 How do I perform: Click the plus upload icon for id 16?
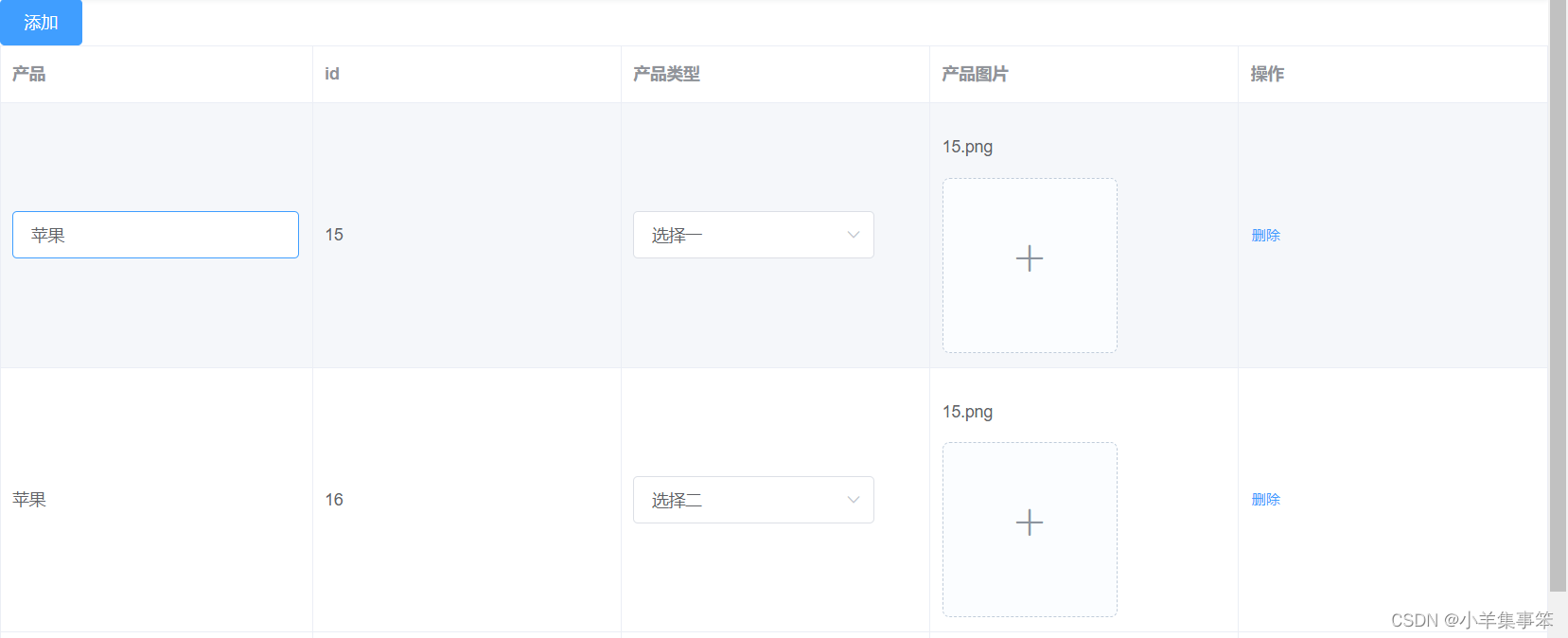[x=1029, y=523]
